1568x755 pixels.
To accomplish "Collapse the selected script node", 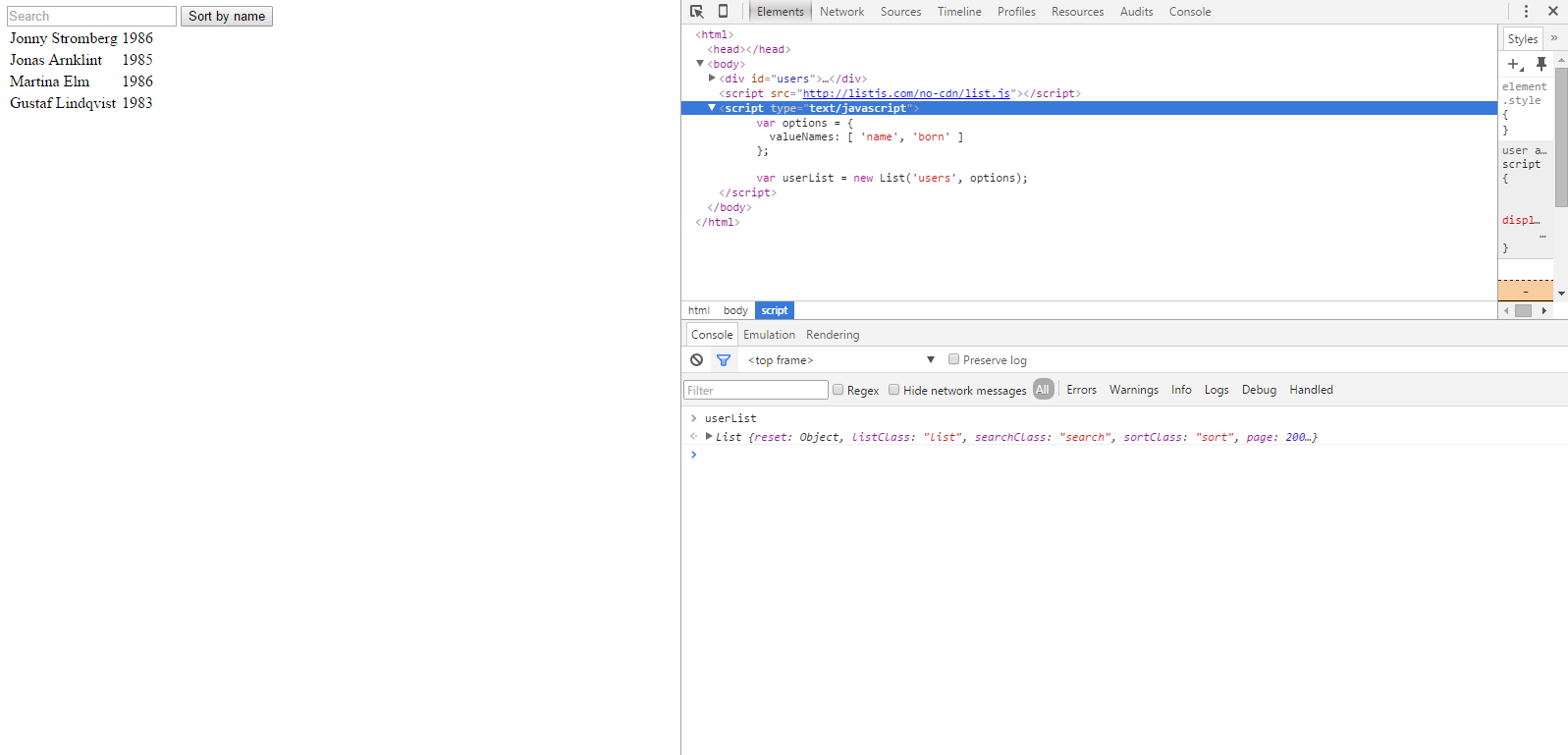I will 712,108.
